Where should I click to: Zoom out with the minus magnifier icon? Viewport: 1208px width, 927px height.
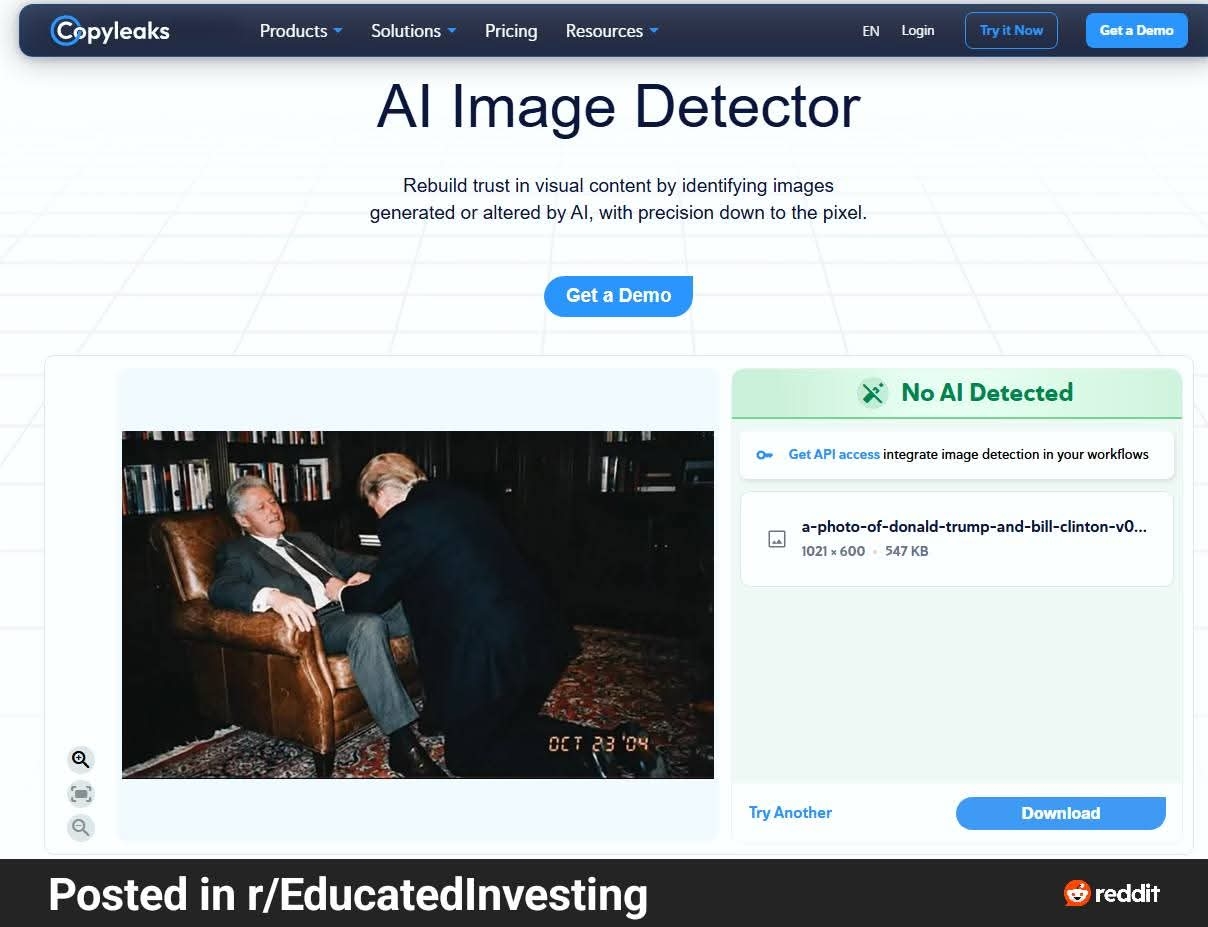point(81,827)
